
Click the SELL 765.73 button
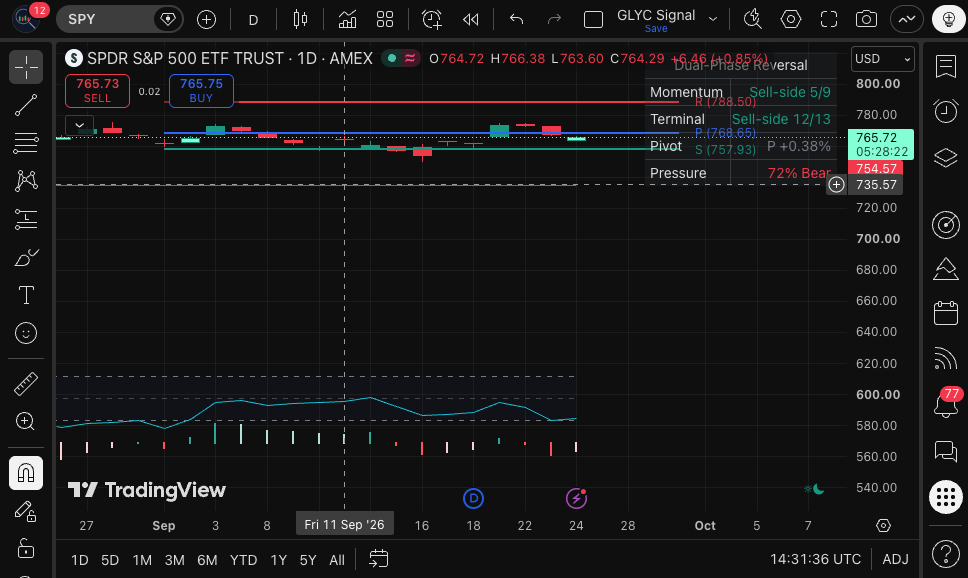[x=98, y=91]
